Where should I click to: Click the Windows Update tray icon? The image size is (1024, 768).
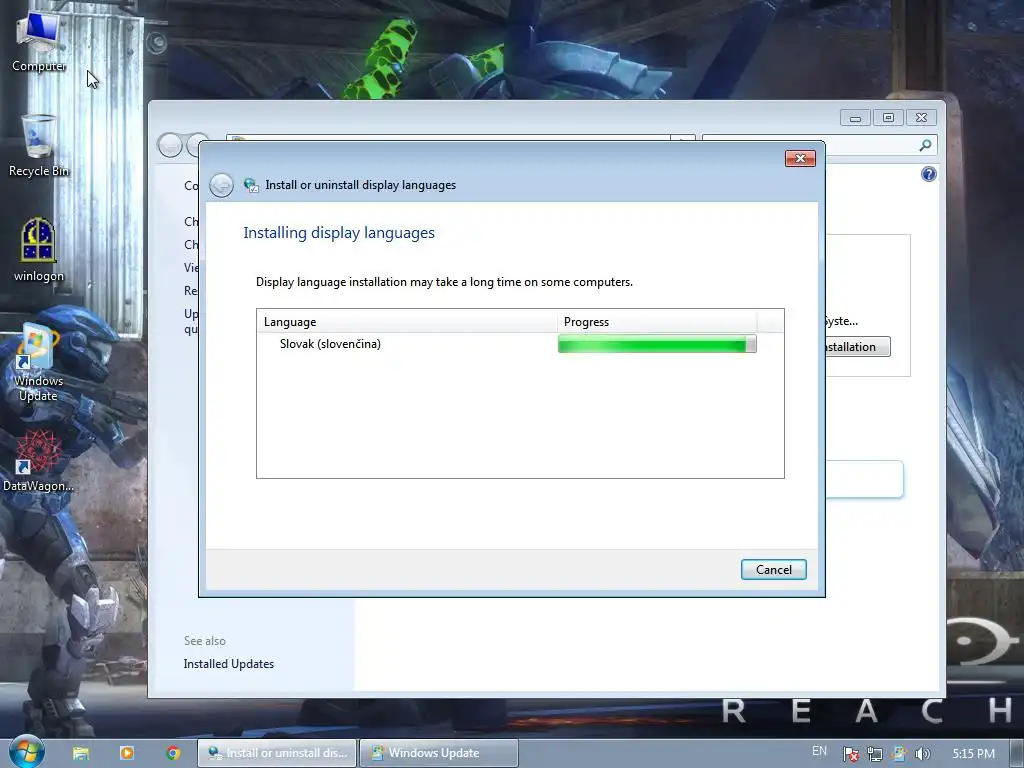pos(899,754)
